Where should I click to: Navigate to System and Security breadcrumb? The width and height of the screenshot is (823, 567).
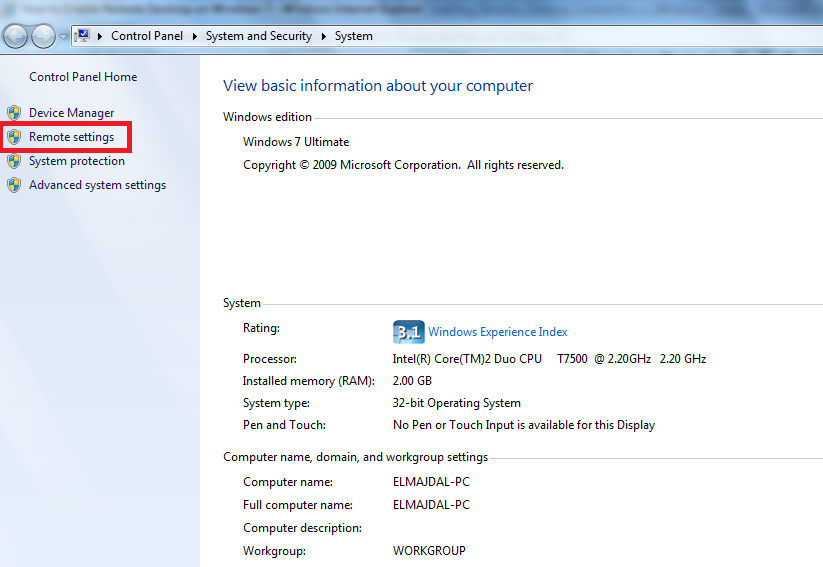coord(258,36)
